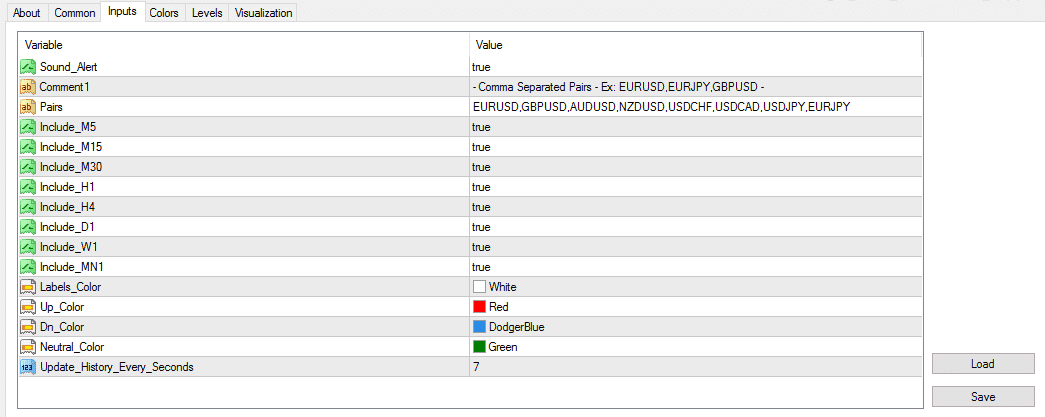
Task: Click the Include_H4 boolean icon
Action: 27,207
